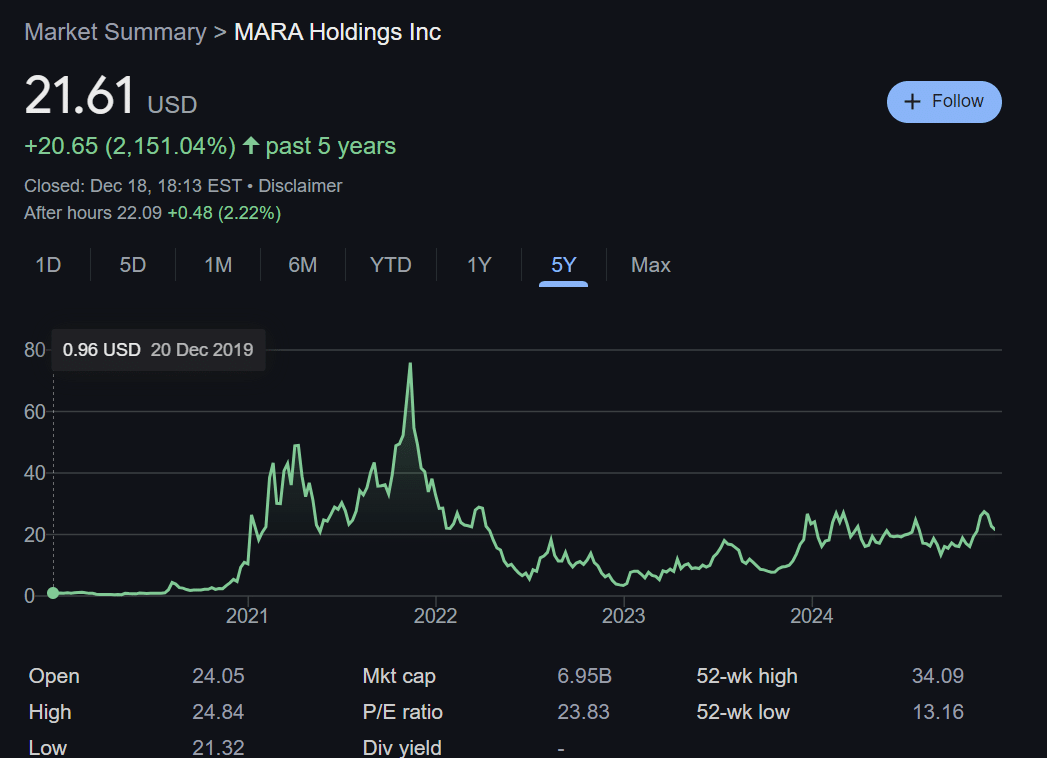1047x758 pixels.
Task: Click the green dot at the chart start
Action: [x=51, y=594]
